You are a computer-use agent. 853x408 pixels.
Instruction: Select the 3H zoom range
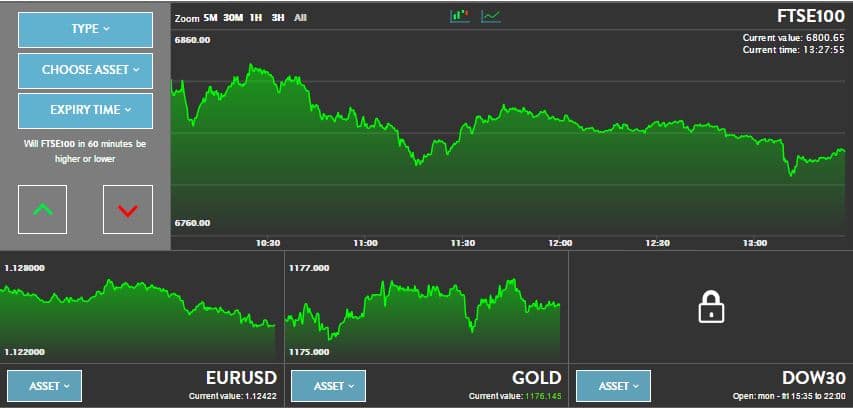point(278,18)
